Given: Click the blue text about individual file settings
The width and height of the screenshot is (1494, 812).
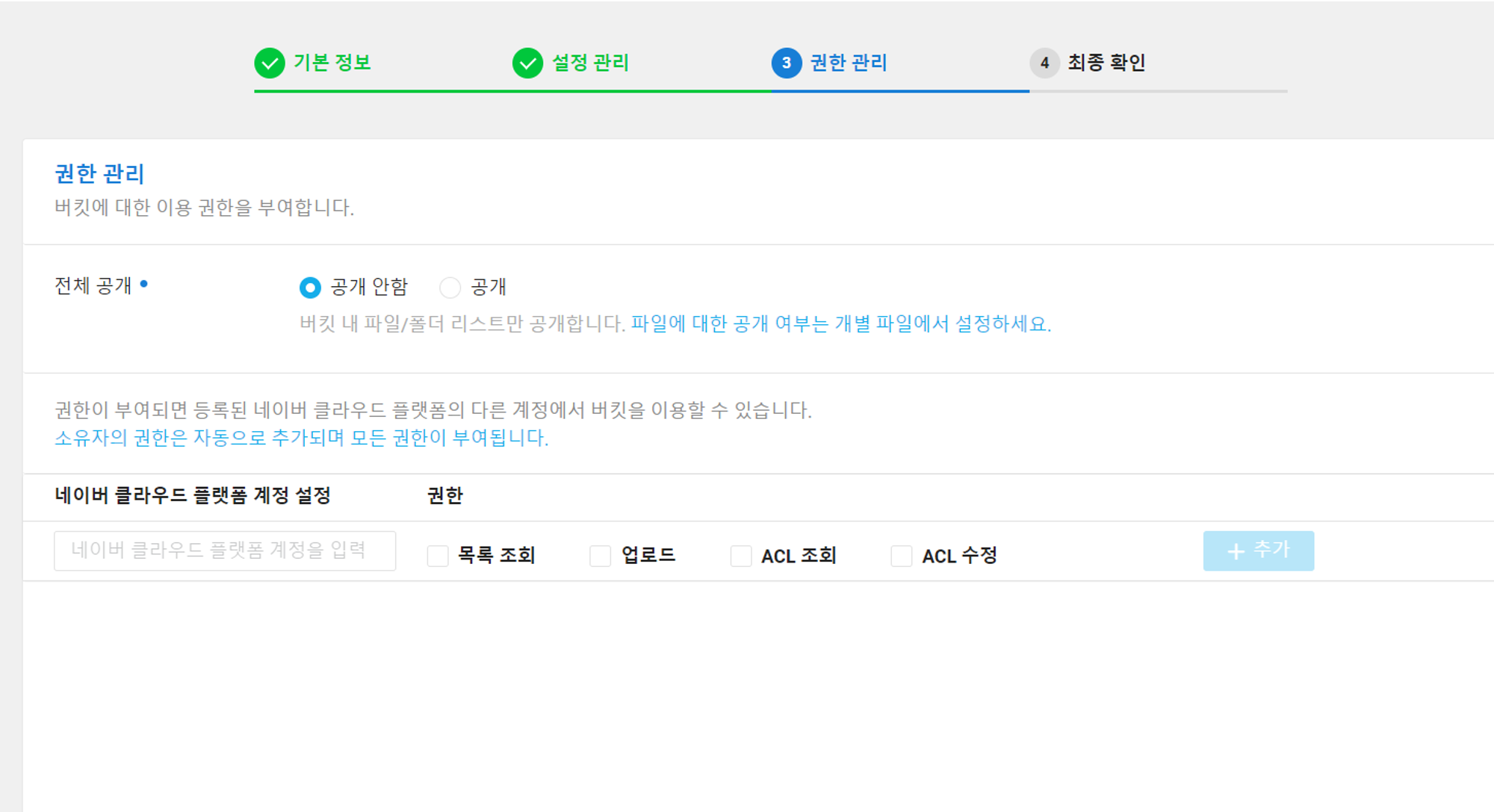Looking at the screenshot, I should (x=840, y=324).
